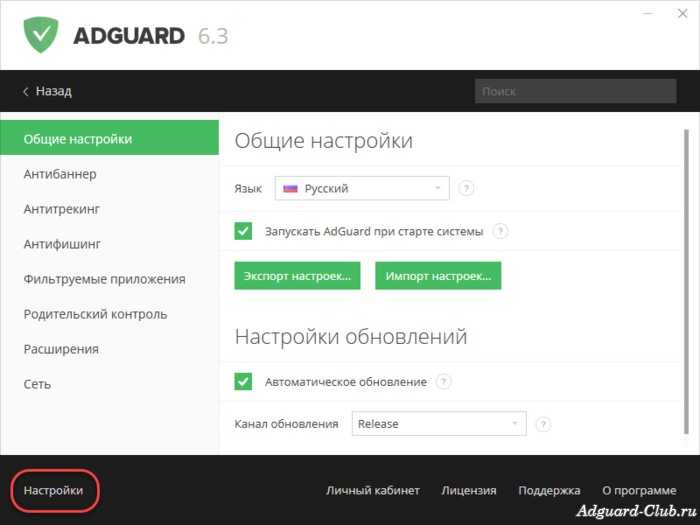Open 'Поддержка' link
The height and width of the screenshot is (525, 700).
(x=549, y=490)
